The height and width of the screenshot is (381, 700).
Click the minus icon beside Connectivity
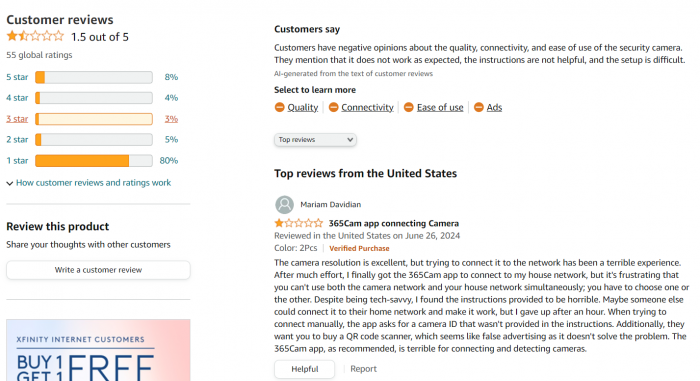pos(333,107)
